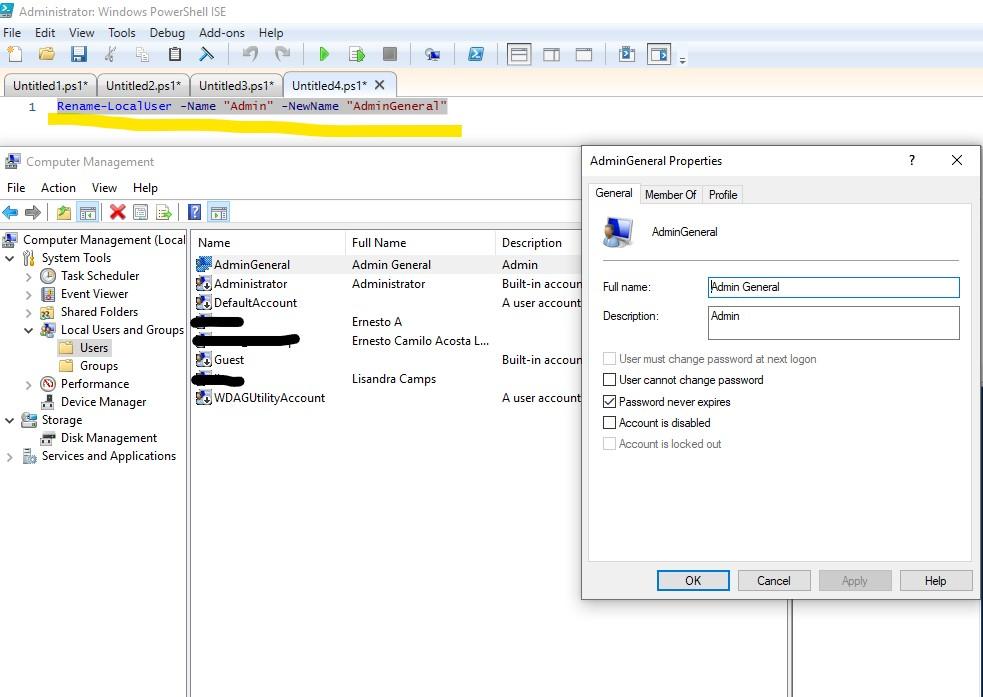Click Undo arrow in ISE toolbar
The height and width of the screenshot is (697, 983).
point(250,55)
